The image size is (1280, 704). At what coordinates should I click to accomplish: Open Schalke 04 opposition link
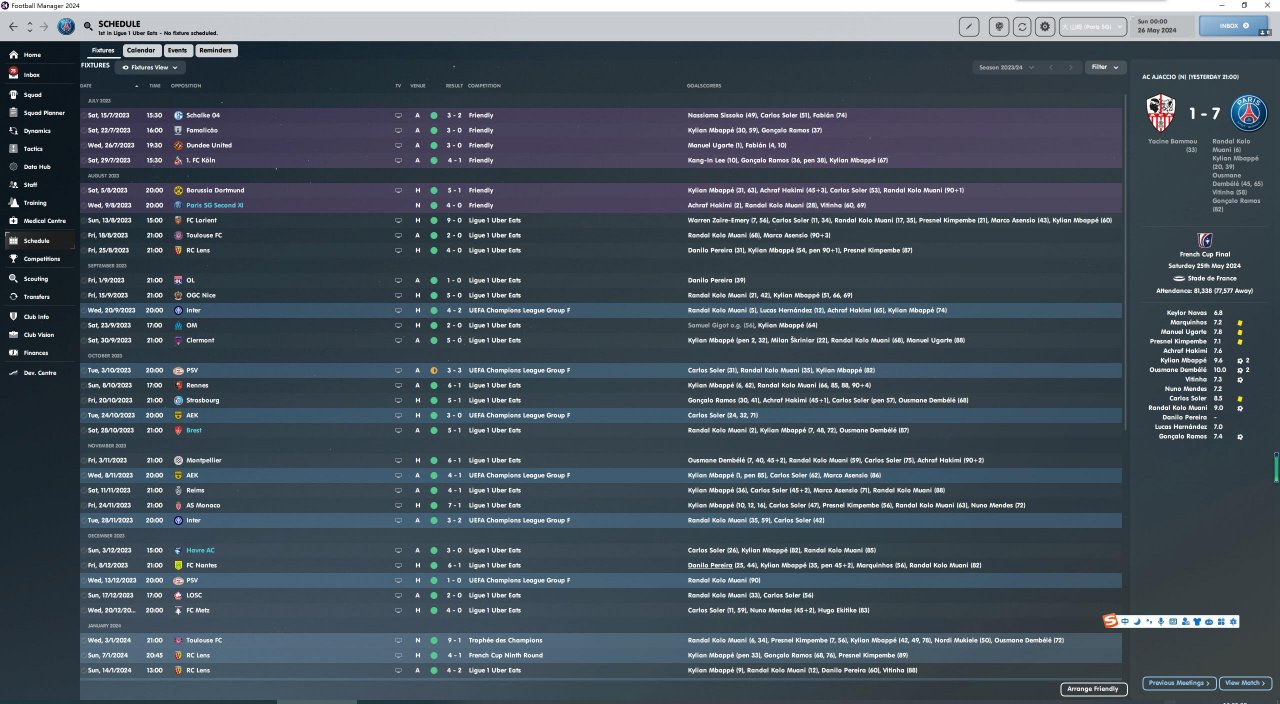[x=202, y=115]
